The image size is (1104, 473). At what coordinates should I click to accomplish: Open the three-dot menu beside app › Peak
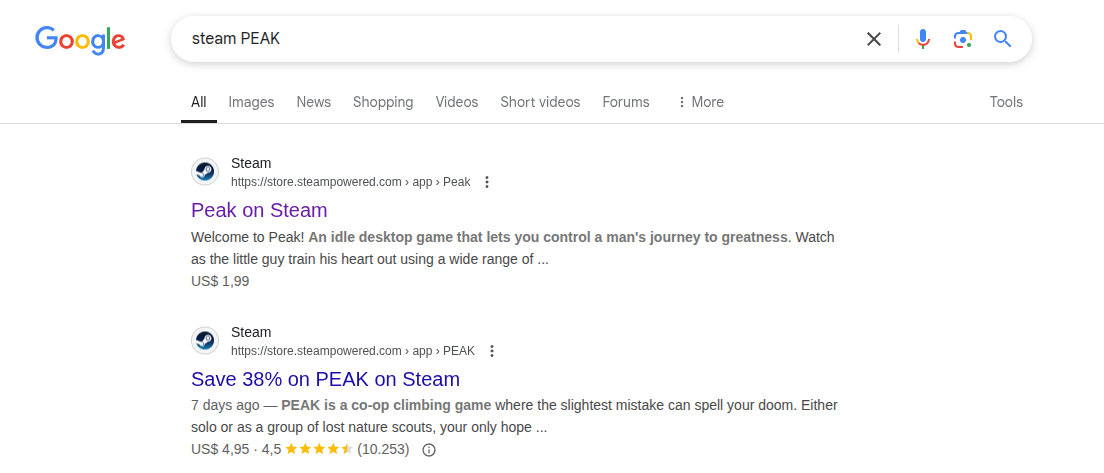(x=486, y=182)
